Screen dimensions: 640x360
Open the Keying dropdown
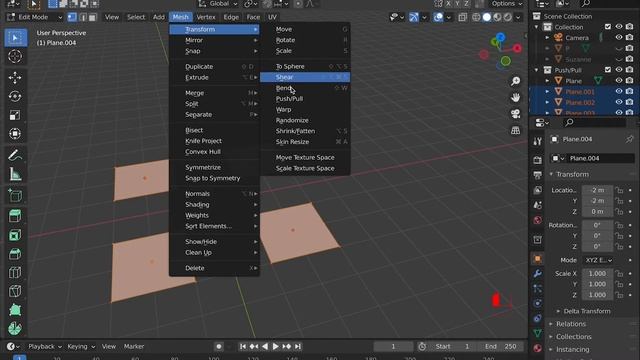[80, 346]
